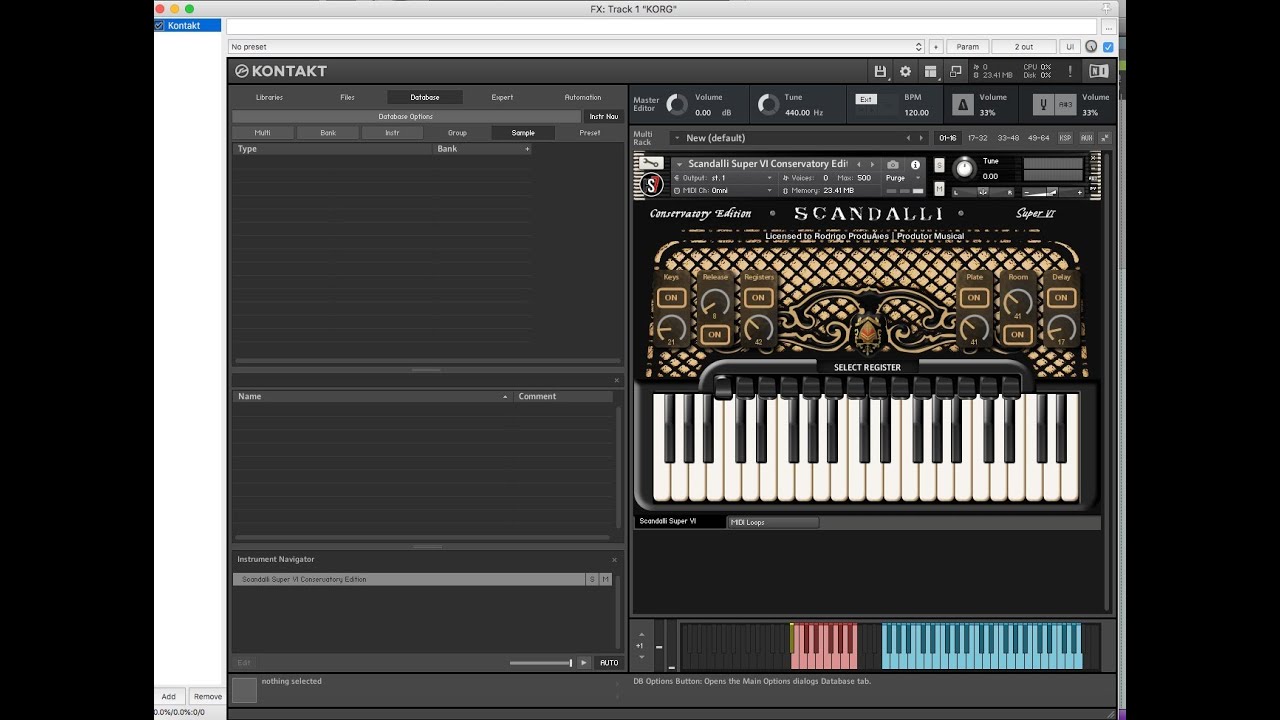
Task: Open the 2 out routing dropdown
Action: click(1024, 47)
